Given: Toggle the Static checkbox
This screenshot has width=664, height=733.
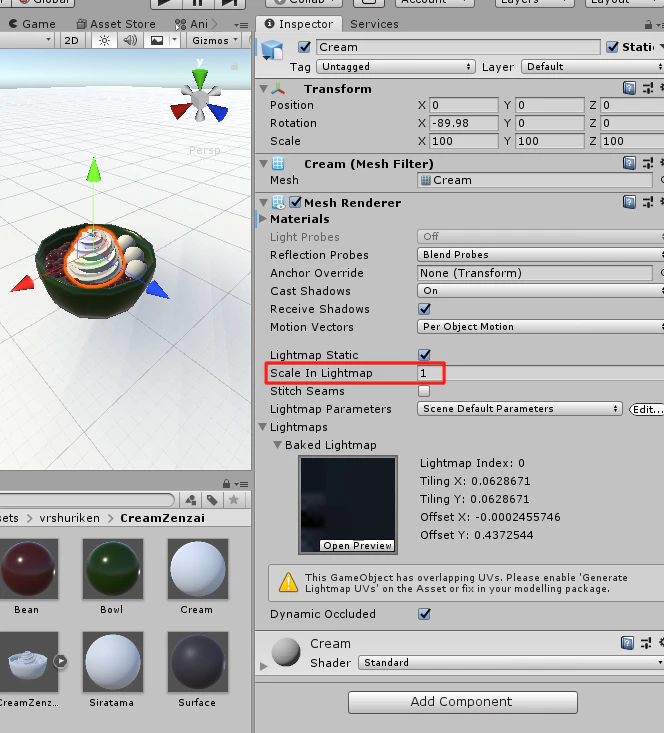Looking at the screenshot, I should pos(612,47).
